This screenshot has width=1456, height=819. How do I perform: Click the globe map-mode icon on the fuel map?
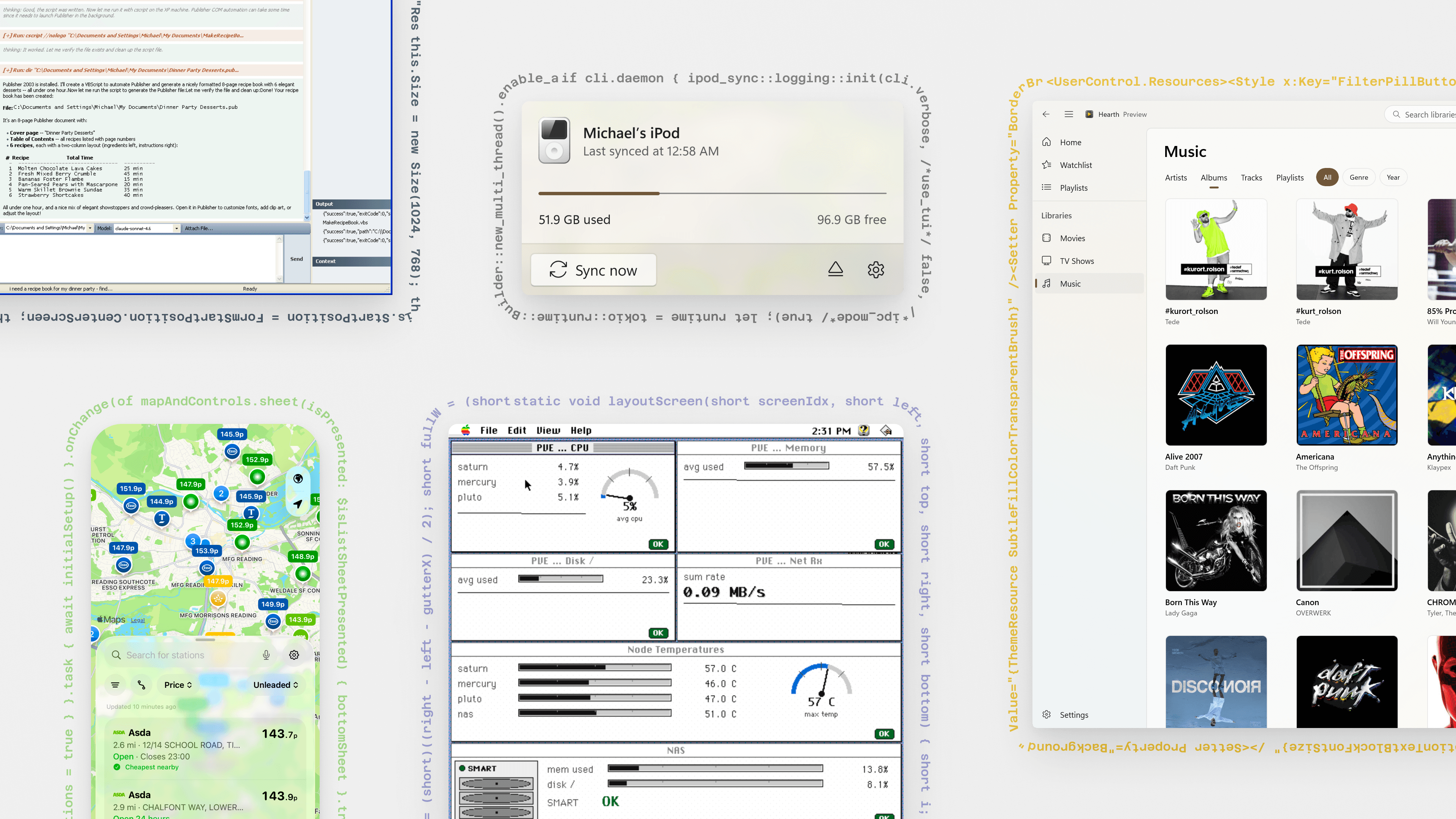[298, 479]
